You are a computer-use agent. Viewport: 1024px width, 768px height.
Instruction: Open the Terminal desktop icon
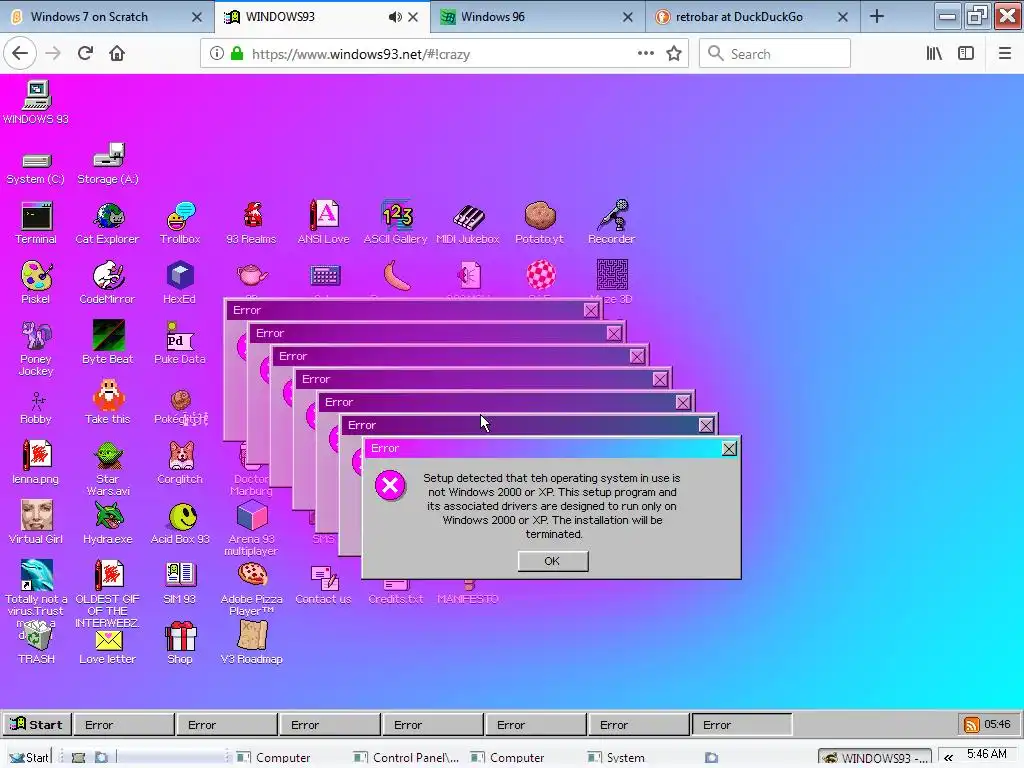click(x=36, y=223)
